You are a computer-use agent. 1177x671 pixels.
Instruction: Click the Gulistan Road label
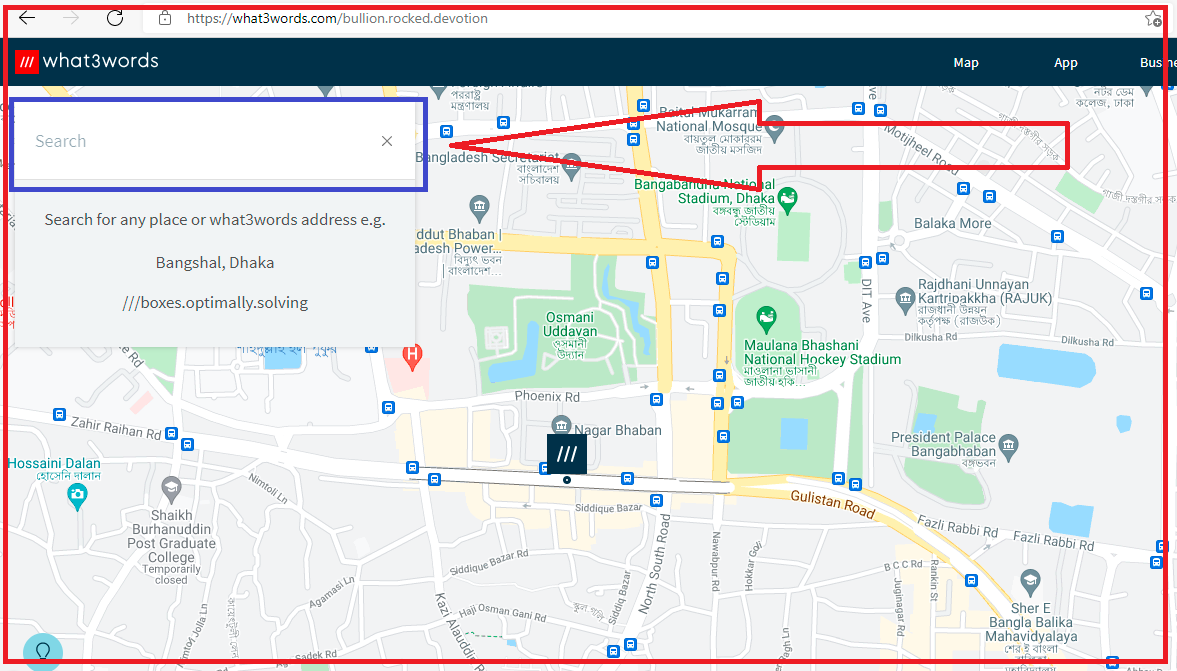pyautogui.click(x=832, y=504)
